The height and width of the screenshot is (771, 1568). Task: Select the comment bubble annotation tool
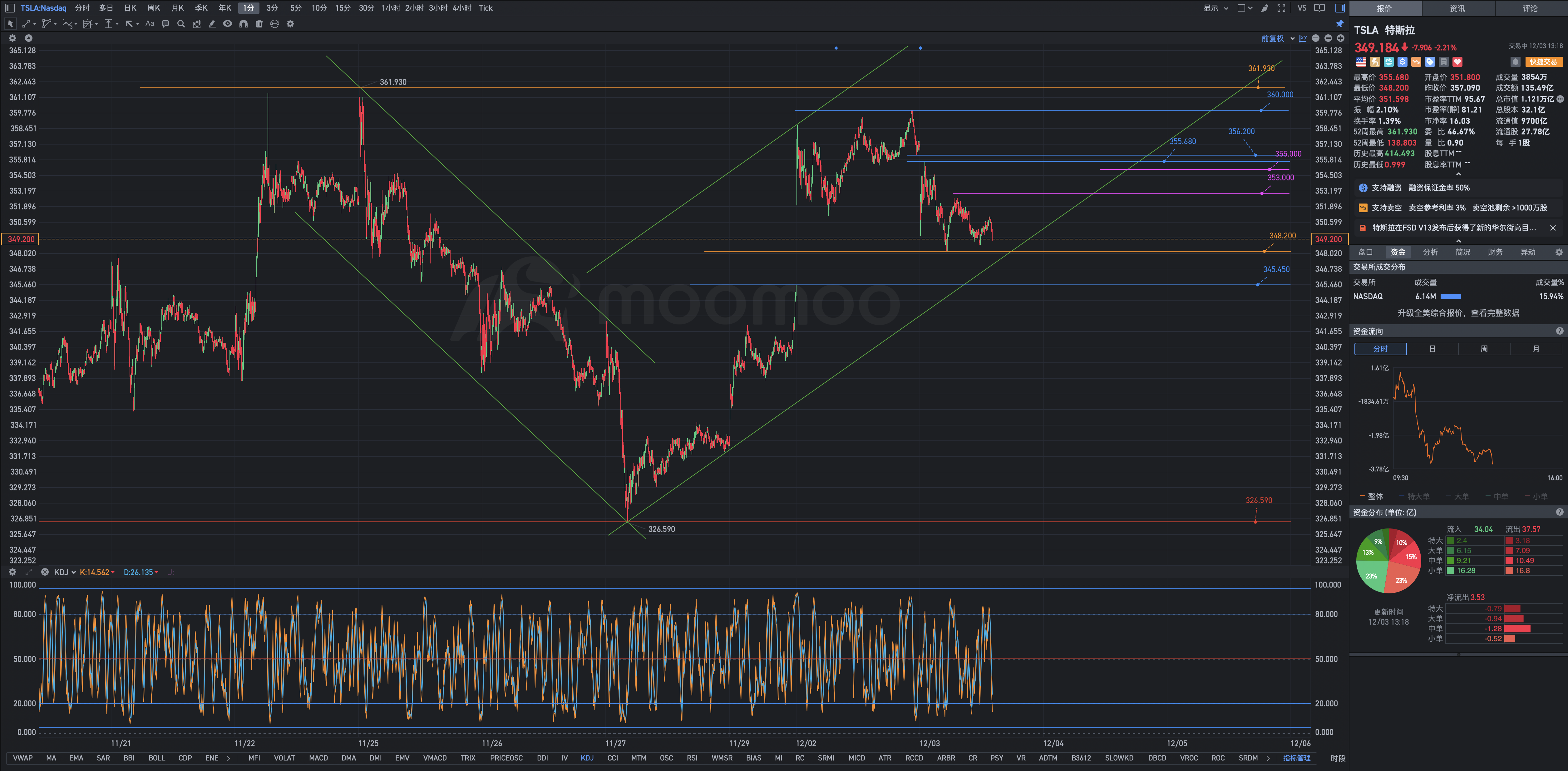(165, 24)
